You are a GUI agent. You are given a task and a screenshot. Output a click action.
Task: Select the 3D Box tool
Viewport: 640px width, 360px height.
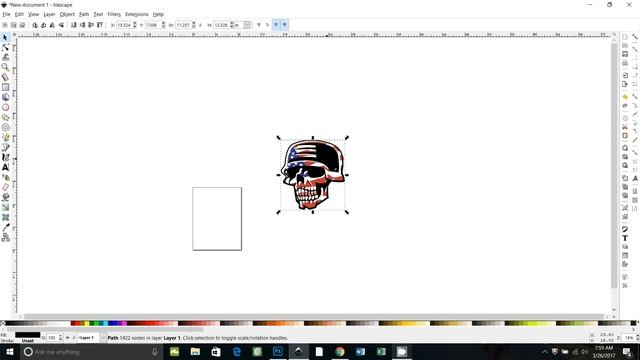(x=5, y=98)
